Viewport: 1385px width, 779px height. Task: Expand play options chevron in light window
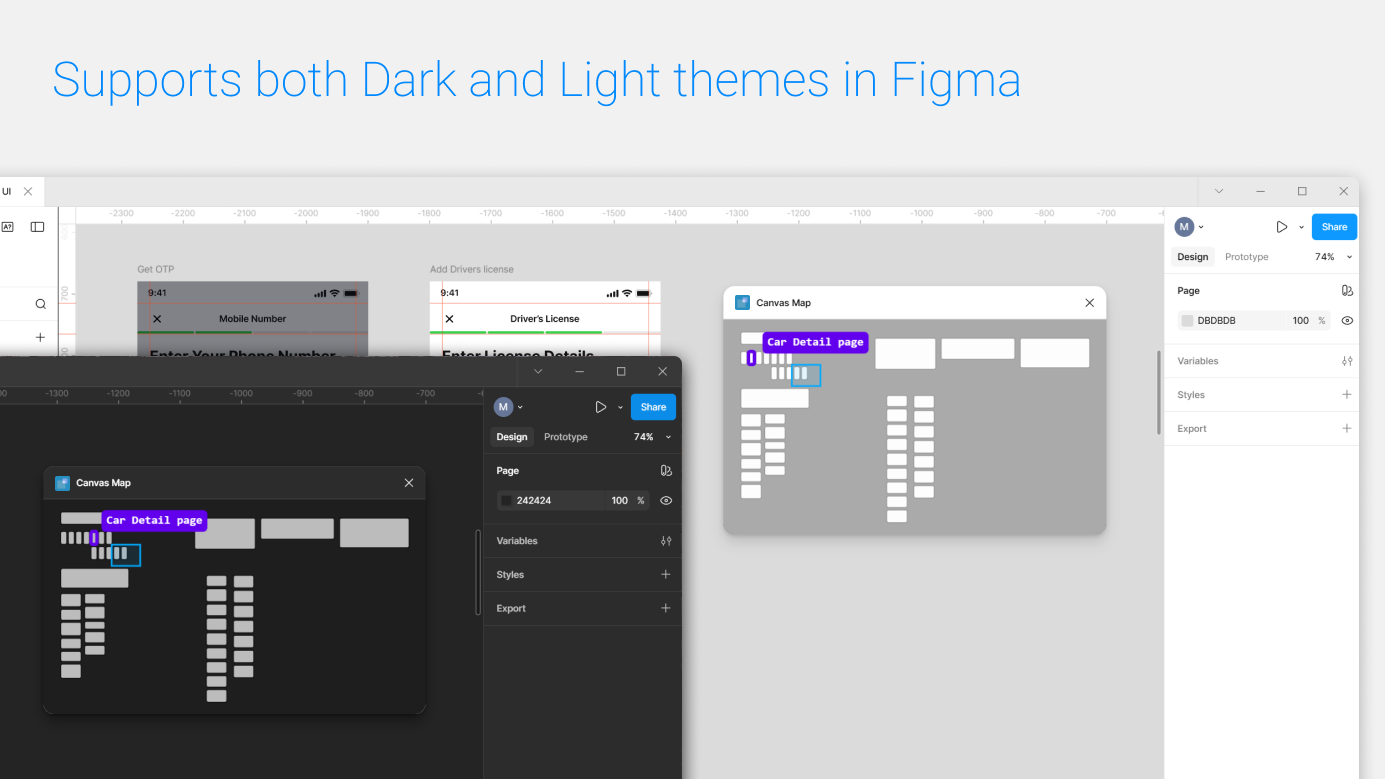[x=1301, y=227]
